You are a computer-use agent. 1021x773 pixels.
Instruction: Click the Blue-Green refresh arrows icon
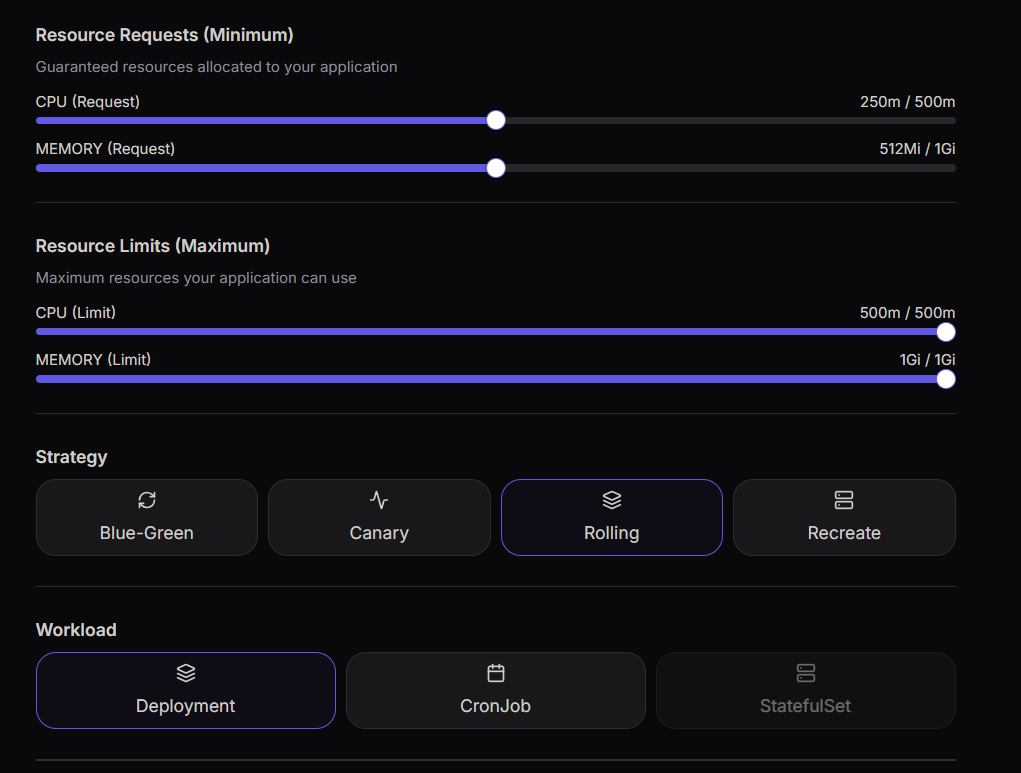coord(147,500)
